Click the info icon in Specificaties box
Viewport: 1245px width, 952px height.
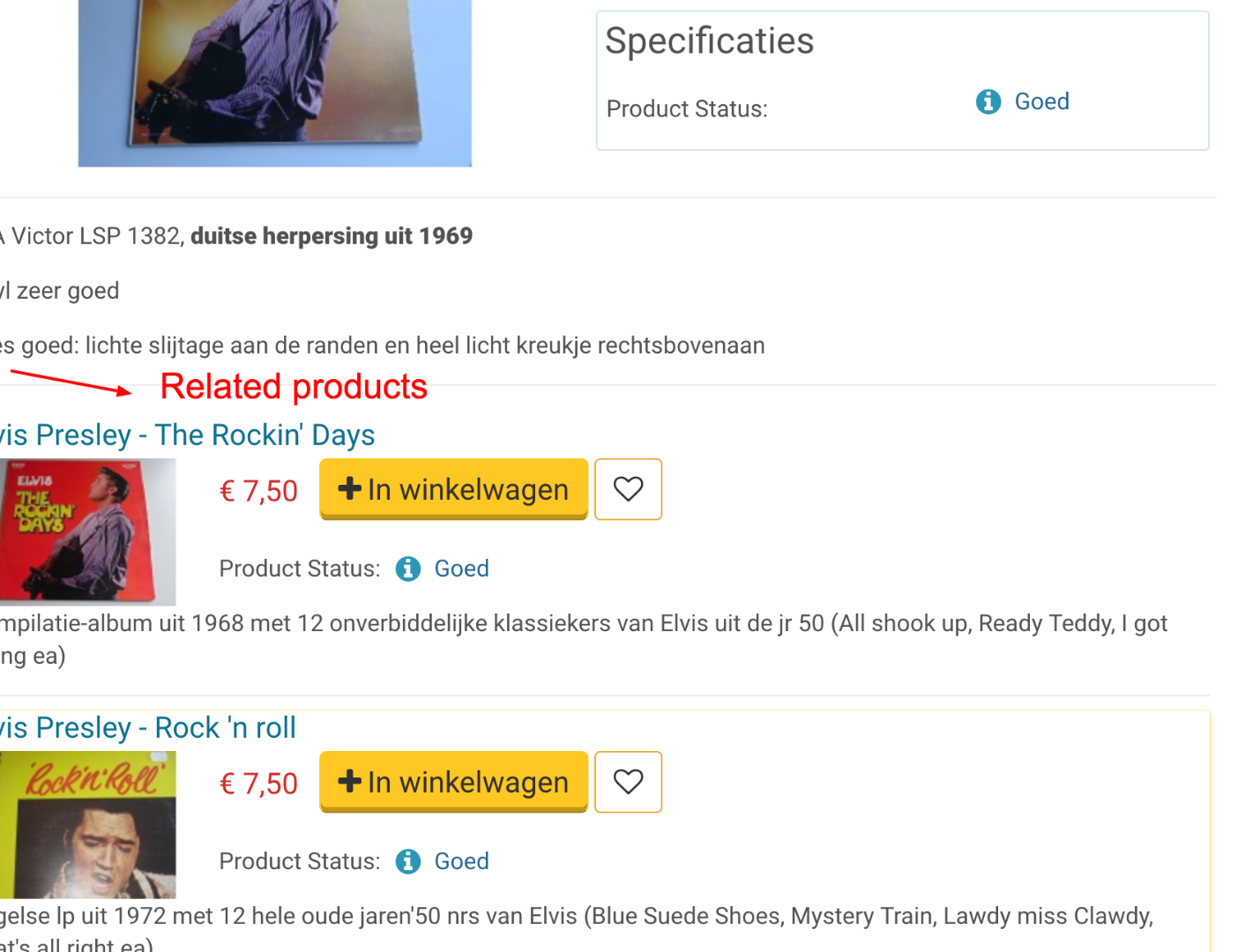[988, 102]
